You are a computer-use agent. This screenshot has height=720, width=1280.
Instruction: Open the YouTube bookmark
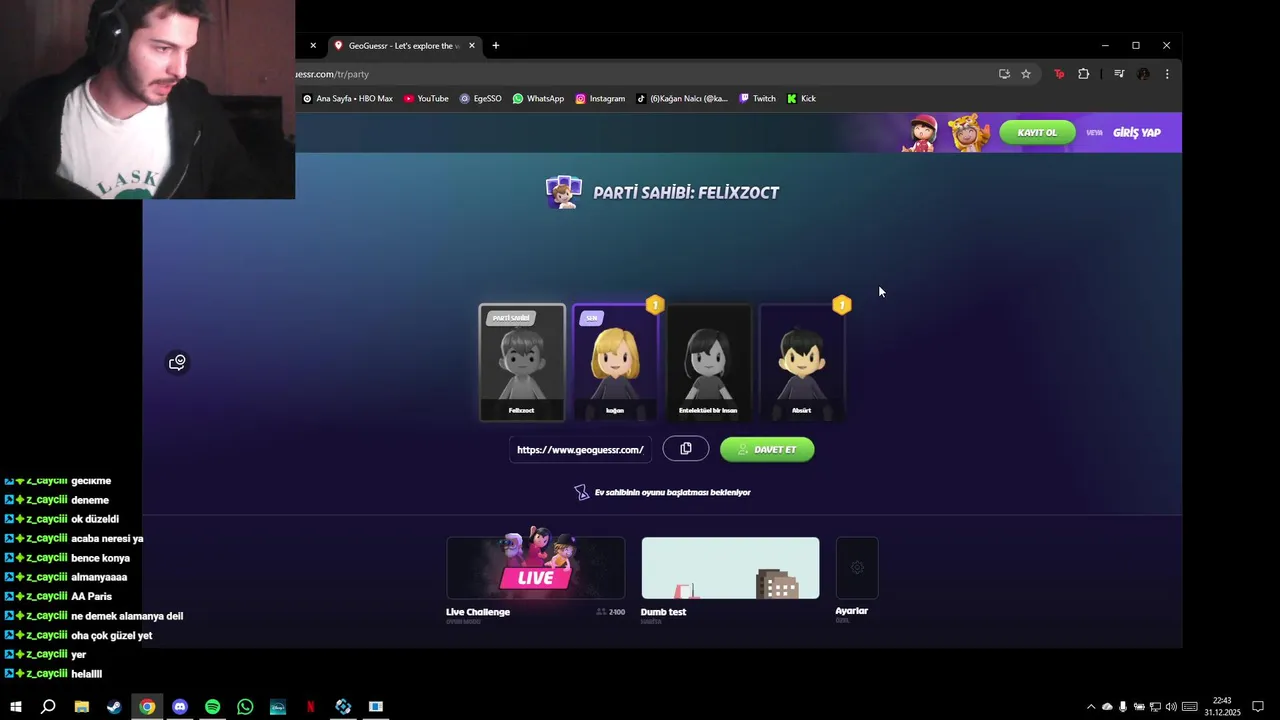[x=426, y=99]
